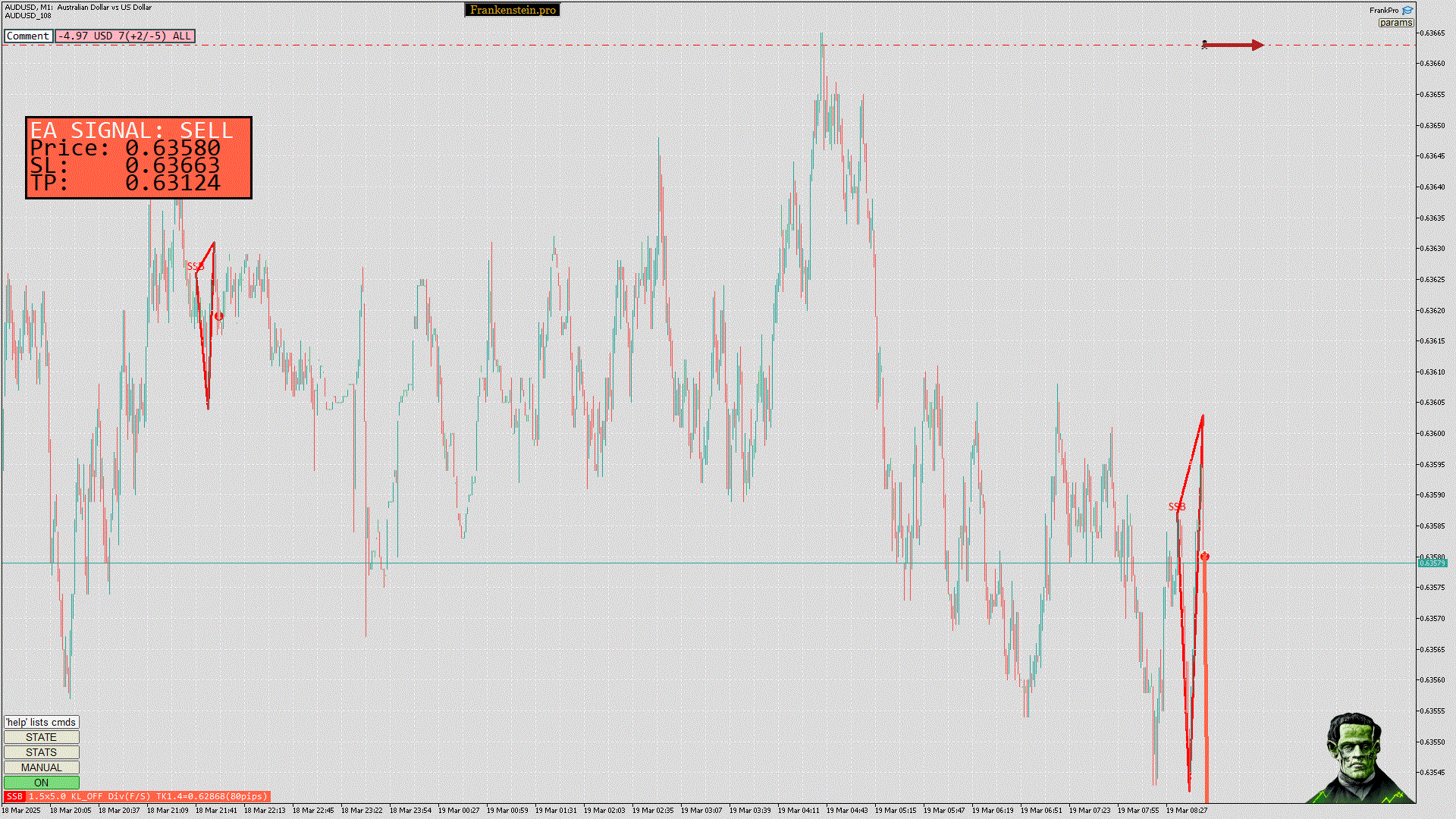Click the FrankPro graduation cap icon
The width and height of the screenshot is (1456, 819).
(1407, 11)
